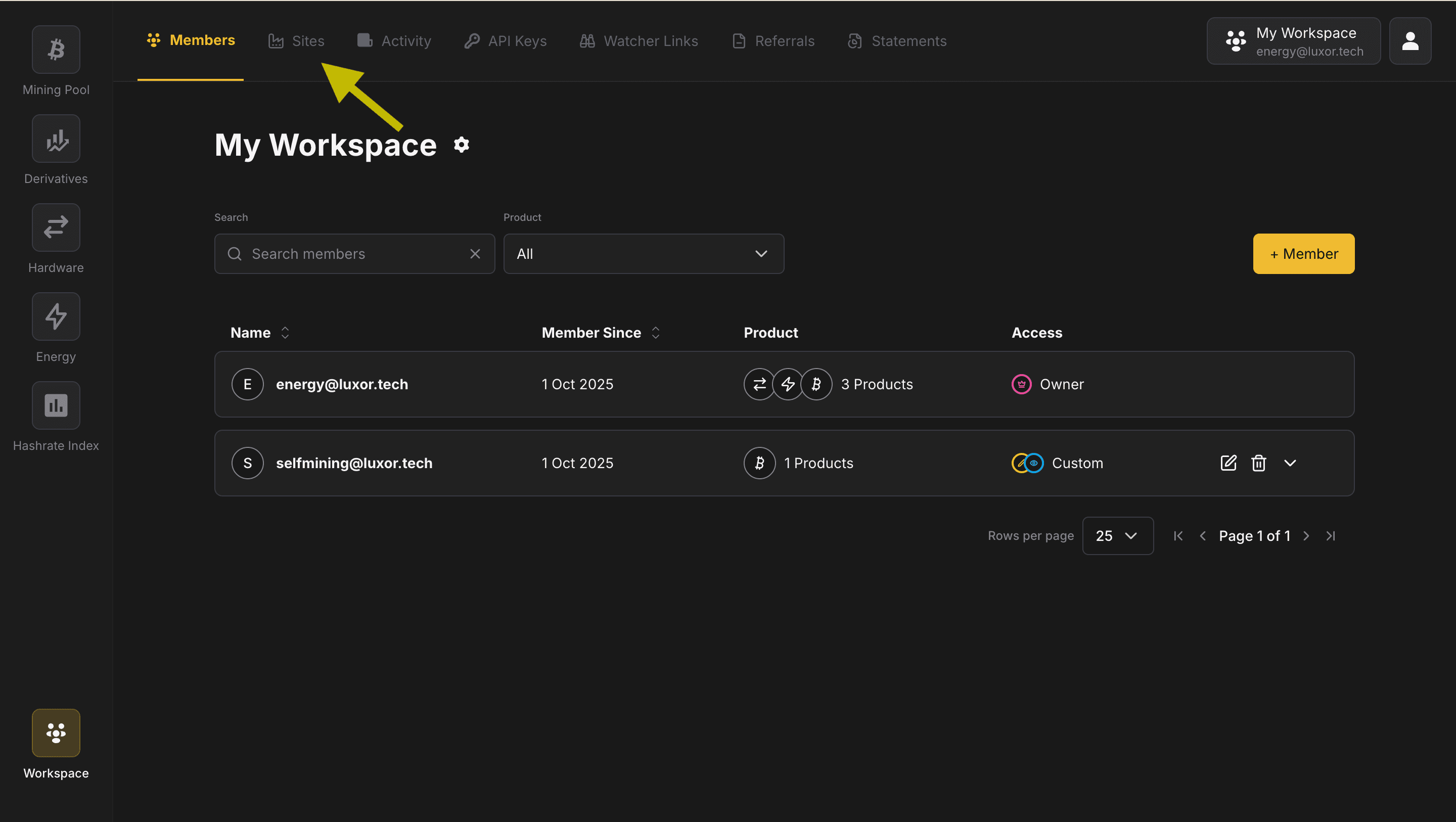Go to the Hardware section icon
Screen dimensions: 1456x822
pos(56,227)
